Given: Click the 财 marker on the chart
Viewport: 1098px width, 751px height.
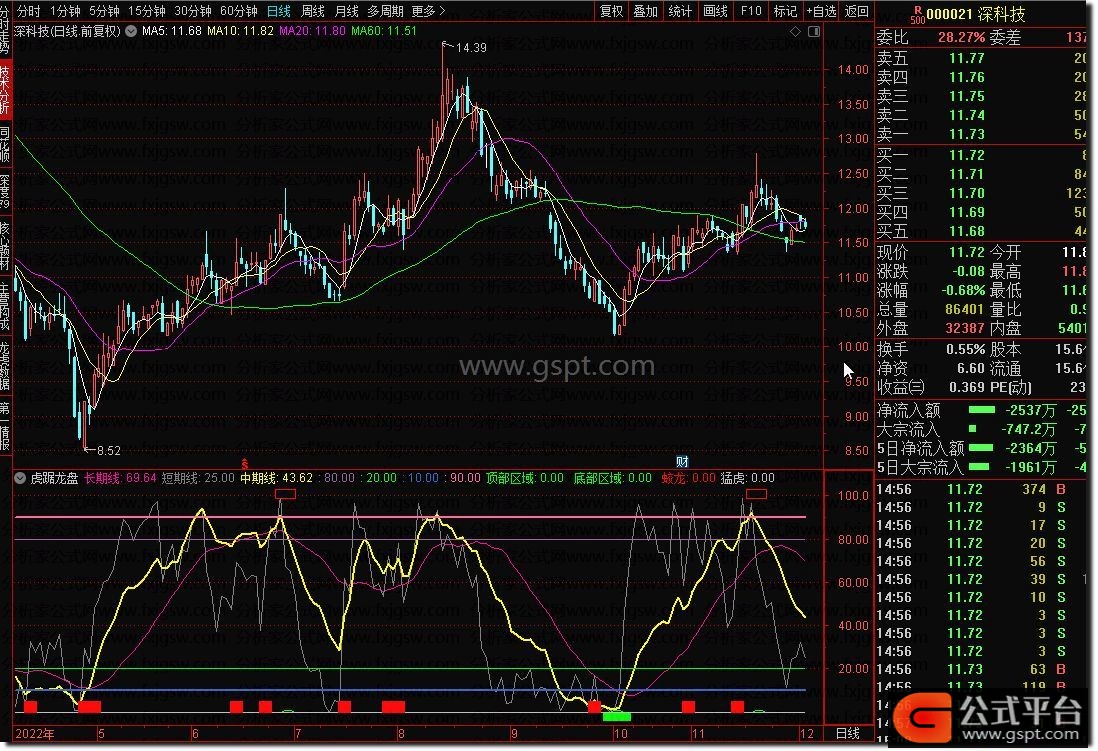Looking at the screenshot, I should pos(682,461).
